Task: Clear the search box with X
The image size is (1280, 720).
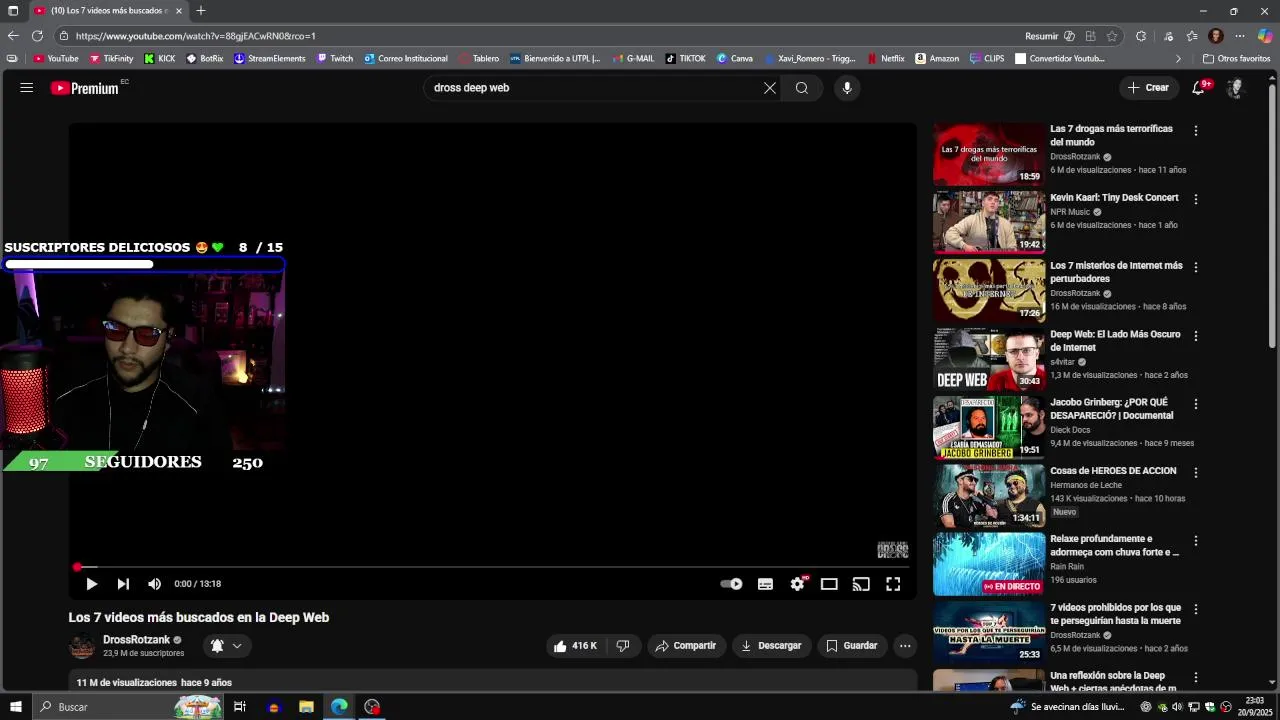Action: click(x=770, y=88)
